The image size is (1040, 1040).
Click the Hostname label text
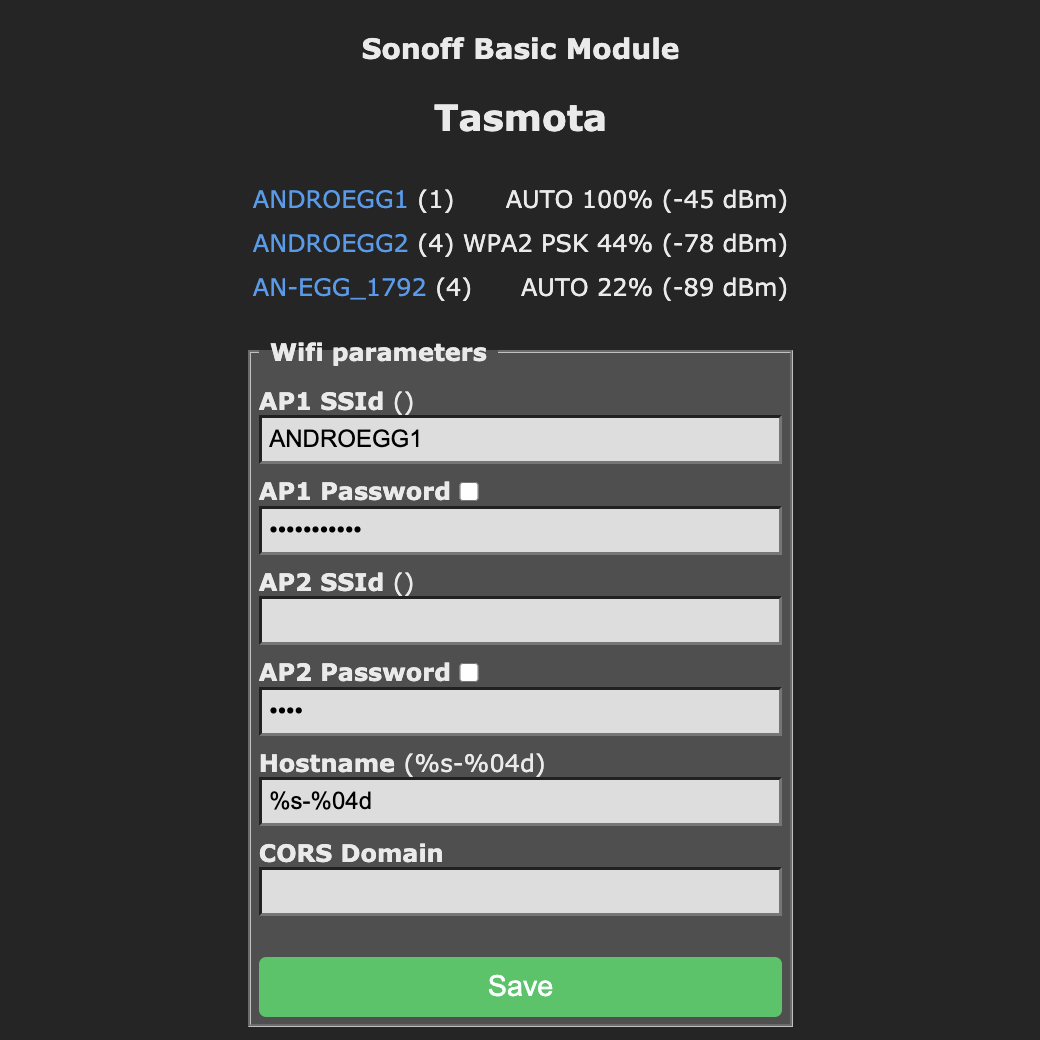pos(327,764)
